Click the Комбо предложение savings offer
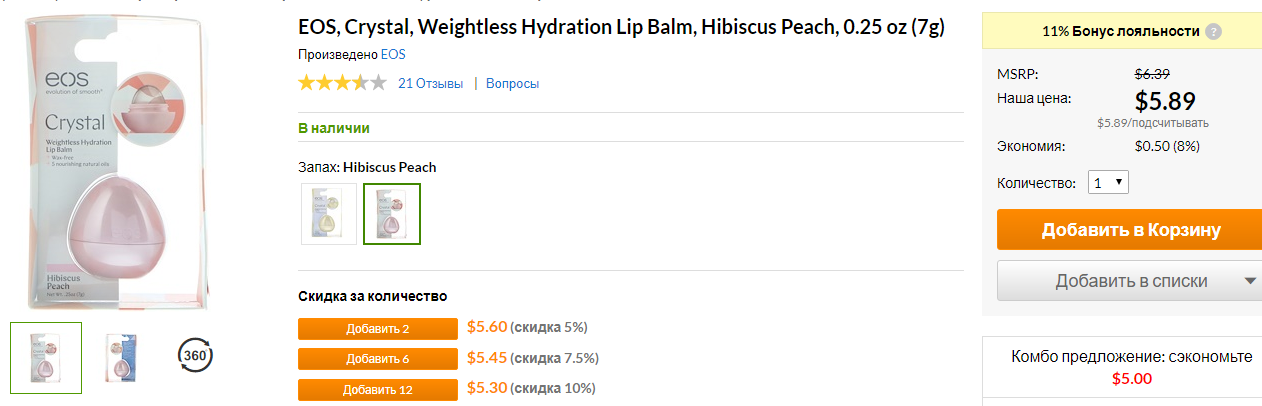 point(1131,367)
